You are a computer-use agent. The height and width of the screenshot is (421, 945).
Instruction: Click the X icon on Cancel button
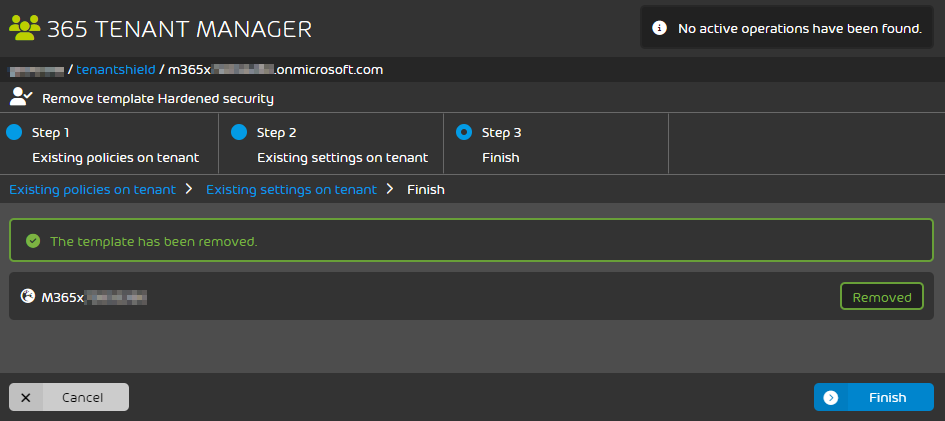26,397
